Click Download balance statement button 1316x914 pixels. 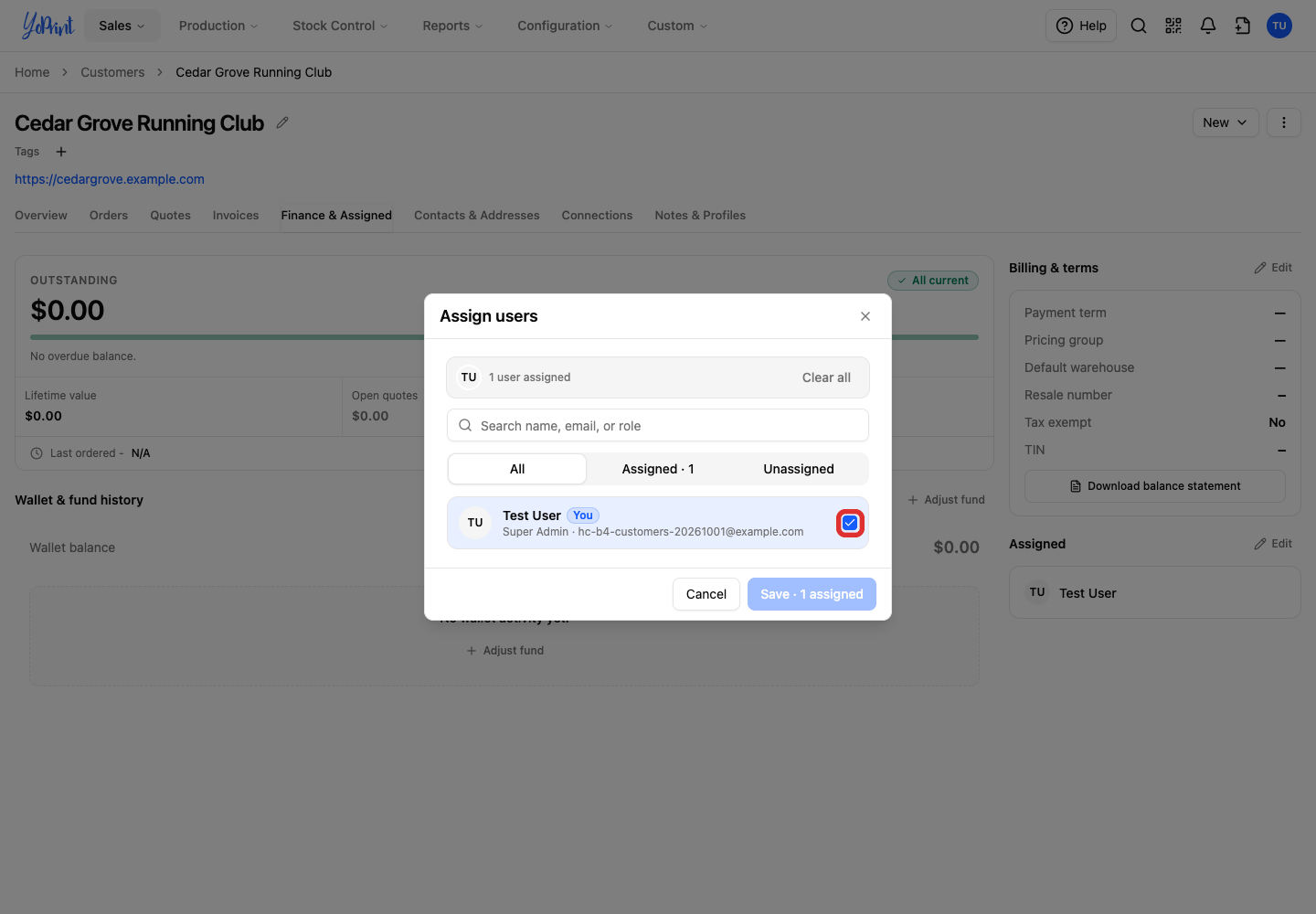pos(1155,486)
